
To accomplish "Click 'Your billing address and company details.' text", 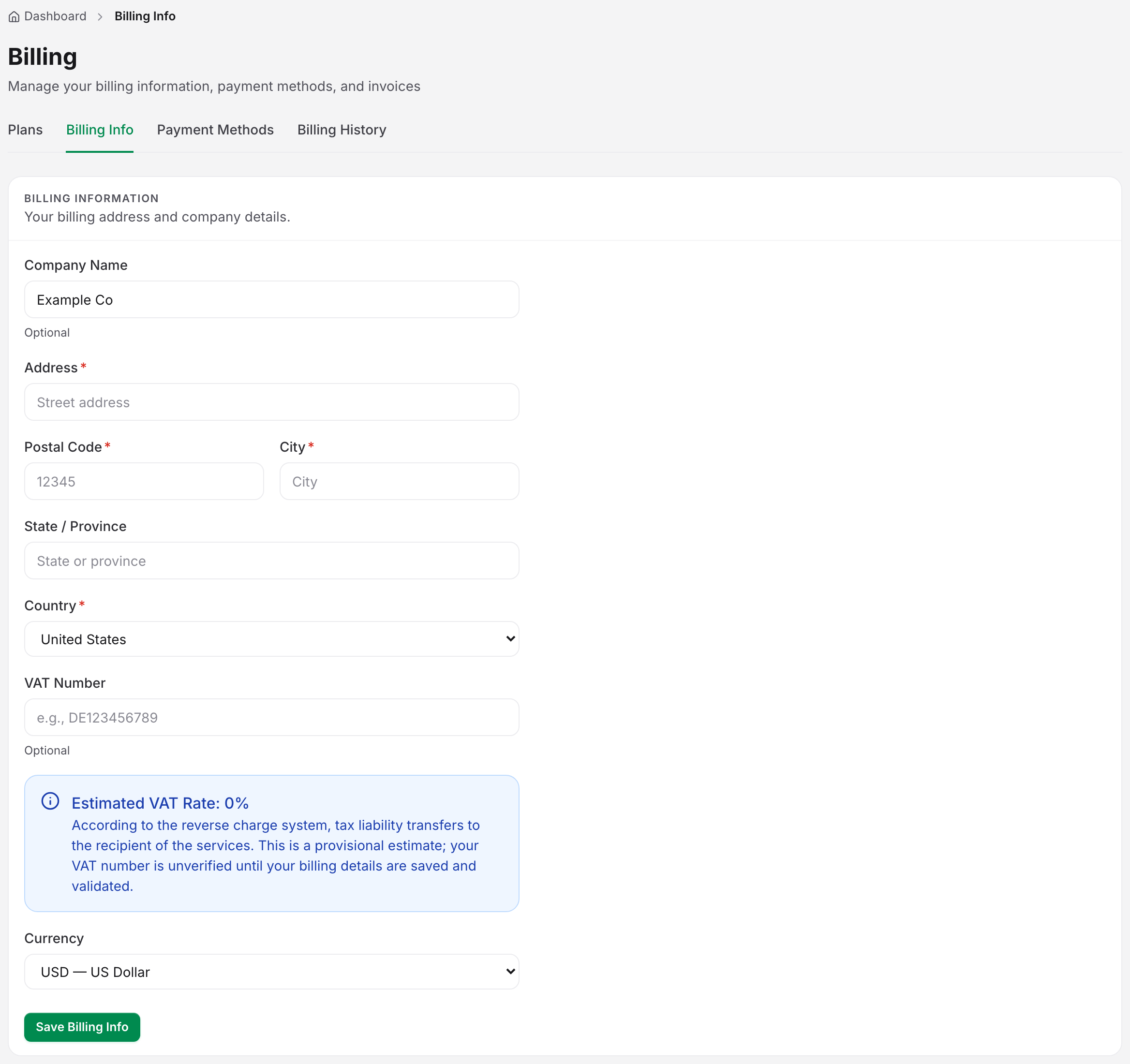I will (157, 217).
